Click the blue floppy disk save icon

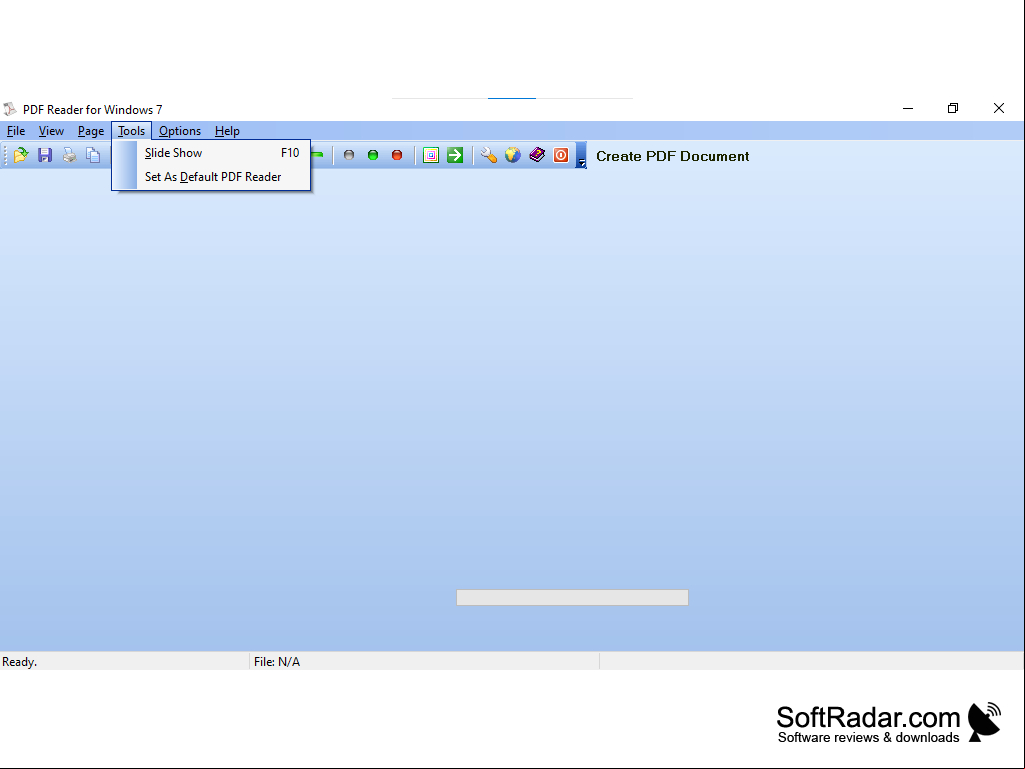point(45,155)
